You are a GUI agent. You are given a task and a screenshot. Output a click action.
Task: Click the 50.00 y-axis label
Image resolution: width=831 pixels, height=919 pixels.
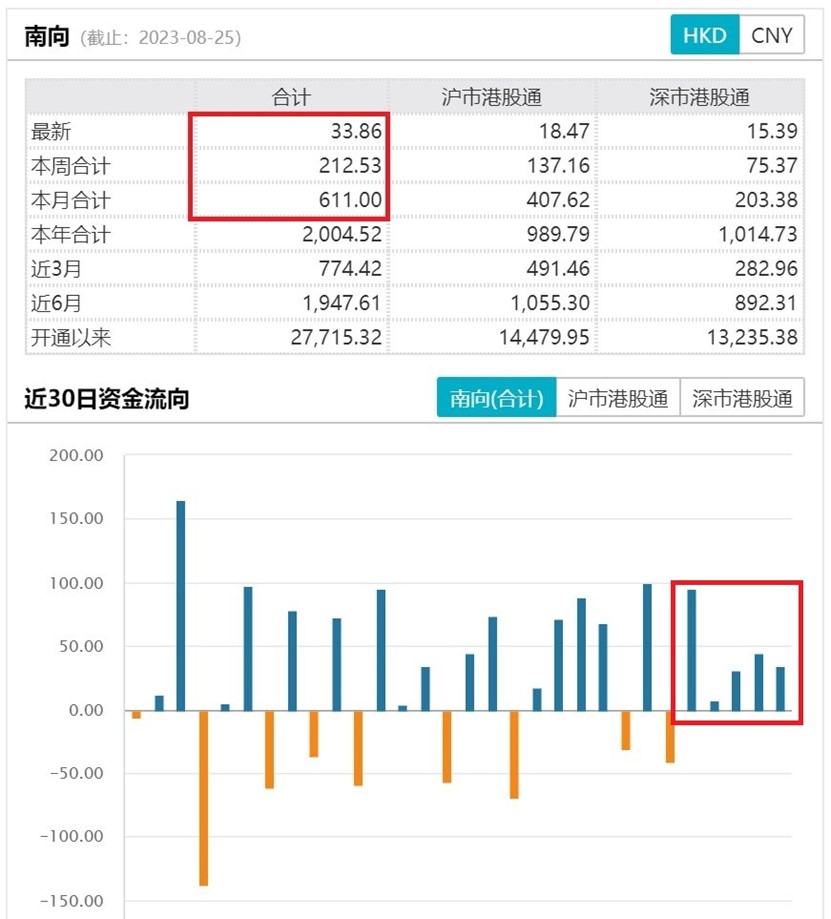pyautogui.click(x=81, y=646)
